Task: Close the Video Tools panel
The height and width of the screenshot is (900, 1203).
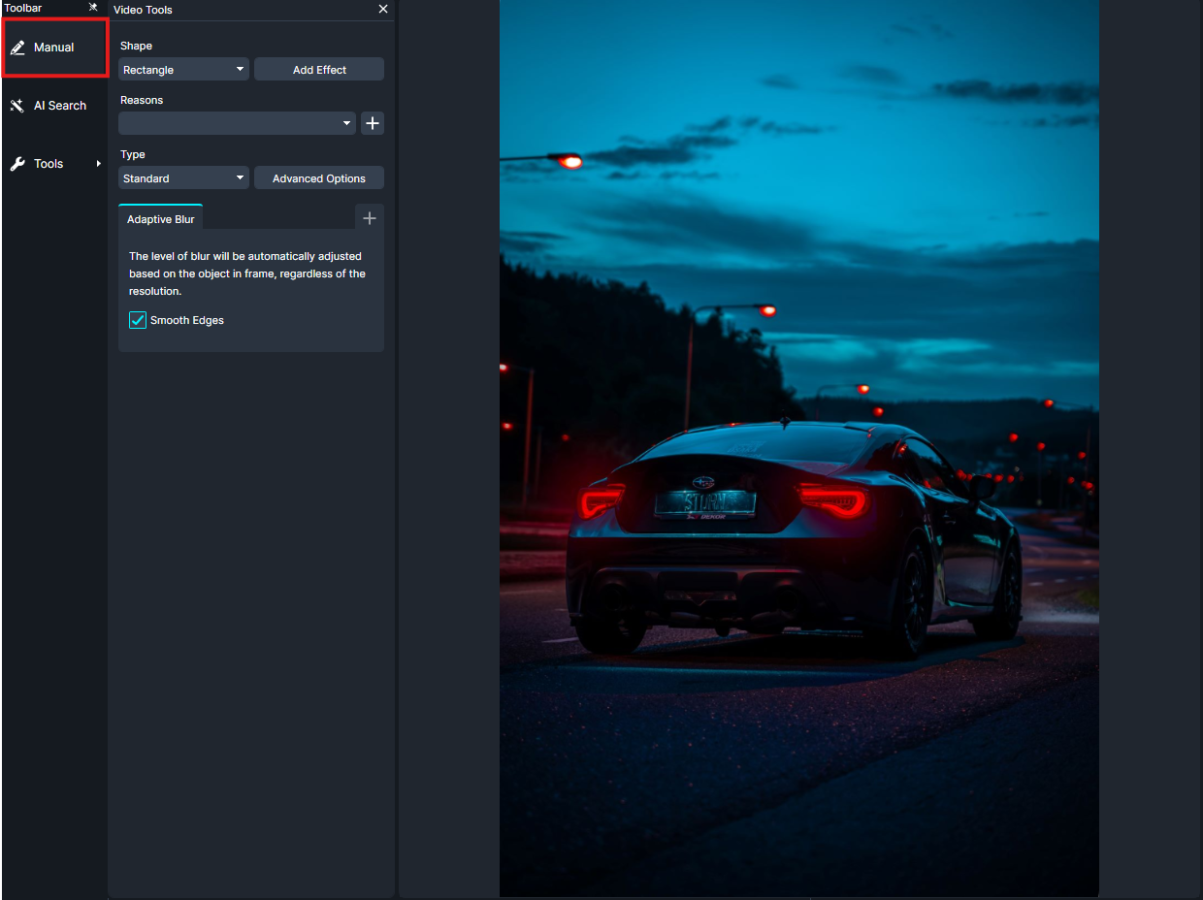Action: point(383,9)
